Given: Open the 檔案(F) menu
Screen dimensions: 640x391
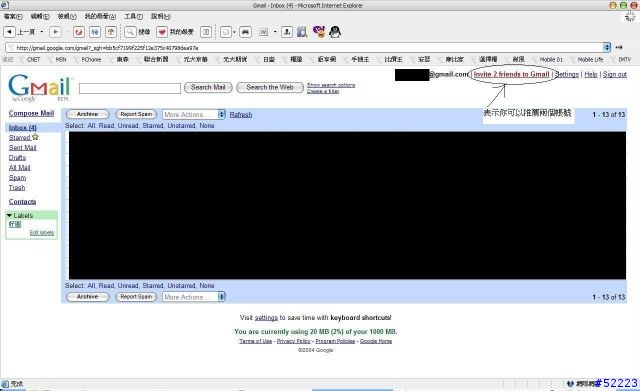Looking at the screenshot, I should (x=13, y=16).
